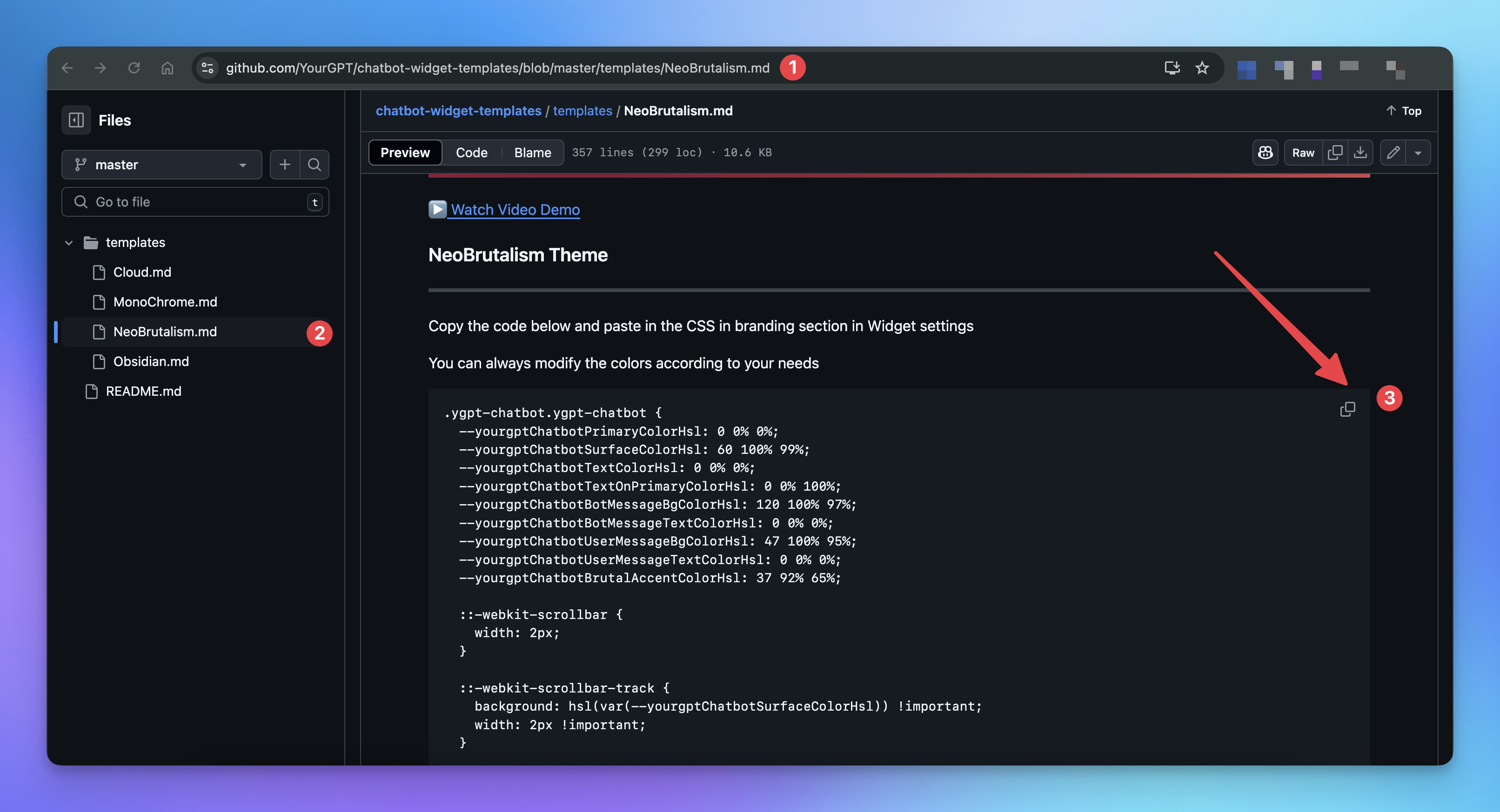Viewport: 1500px width, 812px height.
Task: Add a new file with plus button
Action: (x=285, y=165)
